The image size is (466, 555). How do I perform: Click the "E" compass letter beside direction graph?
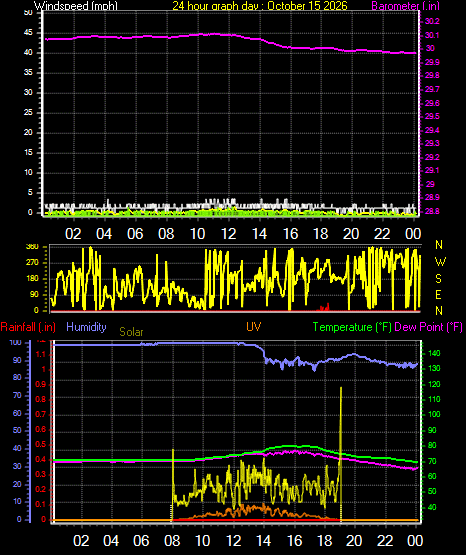[439, 294]
